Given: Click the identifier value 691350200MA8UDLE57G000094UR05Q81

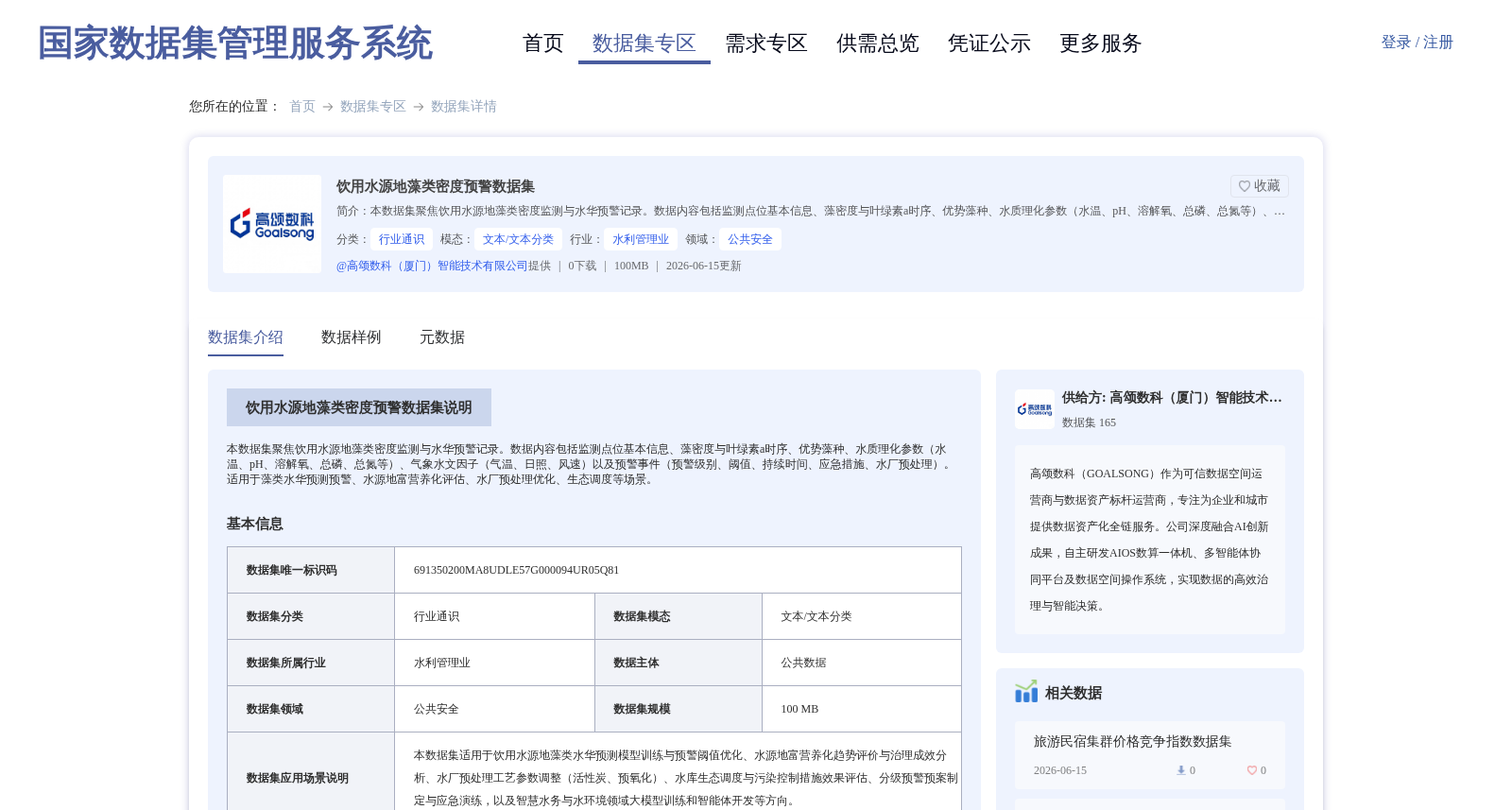Looking at the screenshot, I should pyautogui.click(x=517, y=570).
